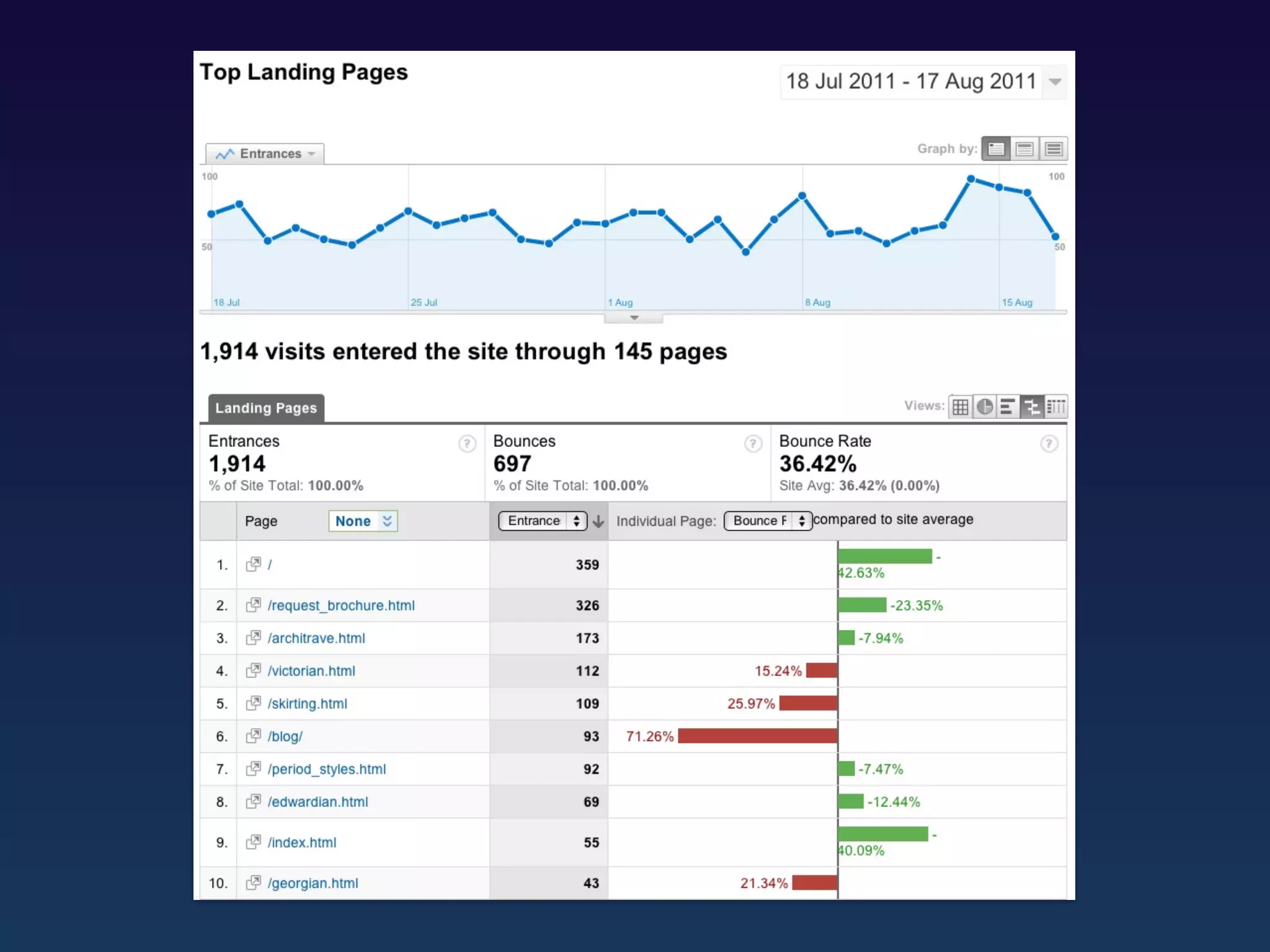
Task: Click the graph collapse handle below chart
Action: pos(634,318)
